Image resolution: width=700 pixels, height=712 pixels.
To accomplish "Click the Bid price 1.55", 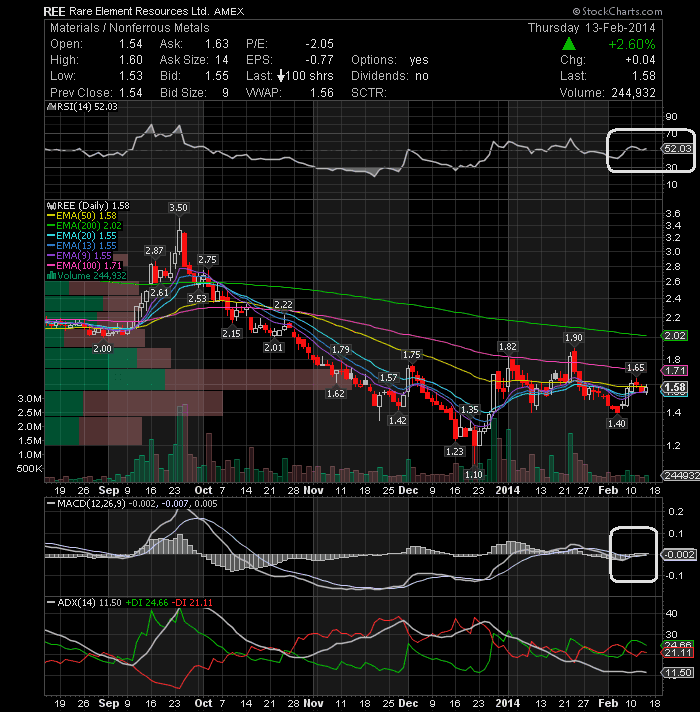I will pos(217,76).
